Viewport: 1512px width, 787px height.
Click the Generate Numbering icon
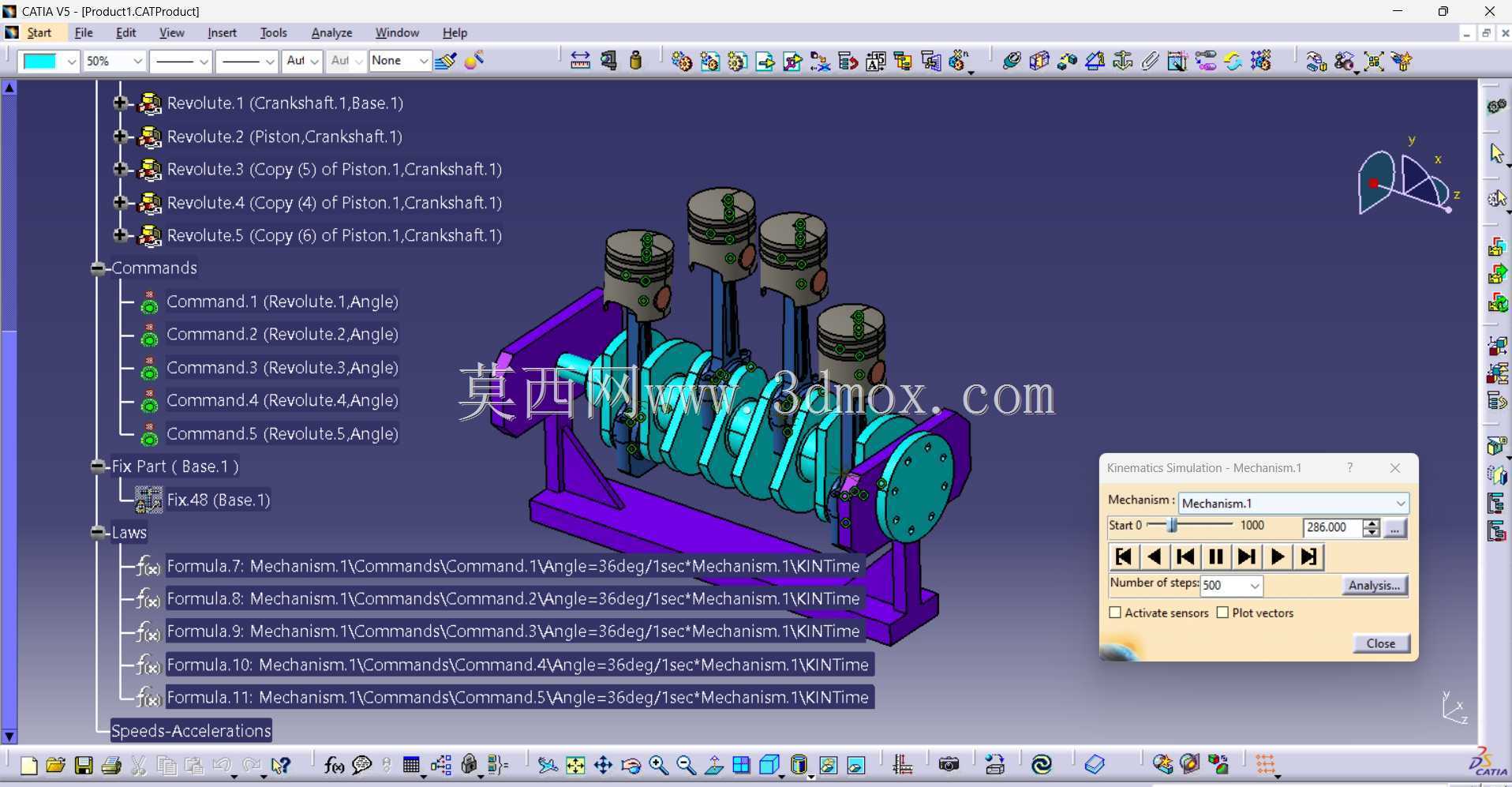pos(875,61)
